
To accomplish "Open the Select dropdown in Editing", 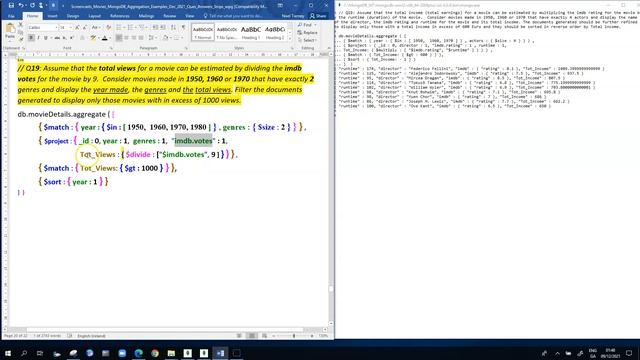I will pyautogui.click(x=309, y=40).
